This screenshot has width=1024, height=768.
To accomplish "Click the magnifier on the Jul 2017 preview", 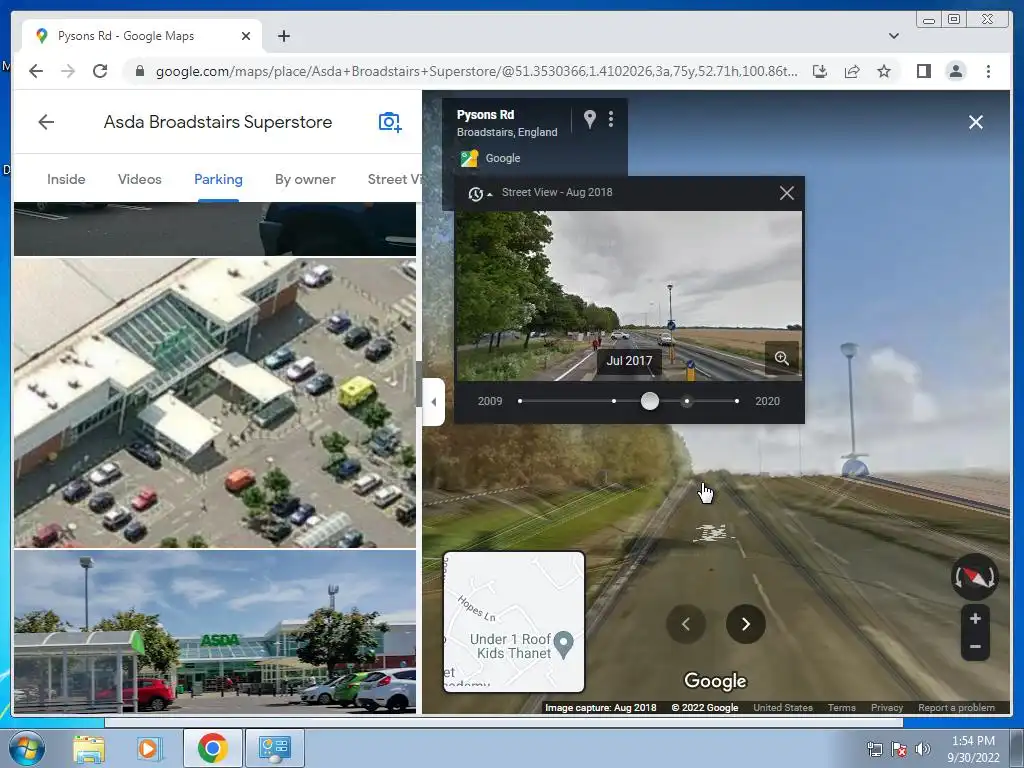I will click(782, 358).
